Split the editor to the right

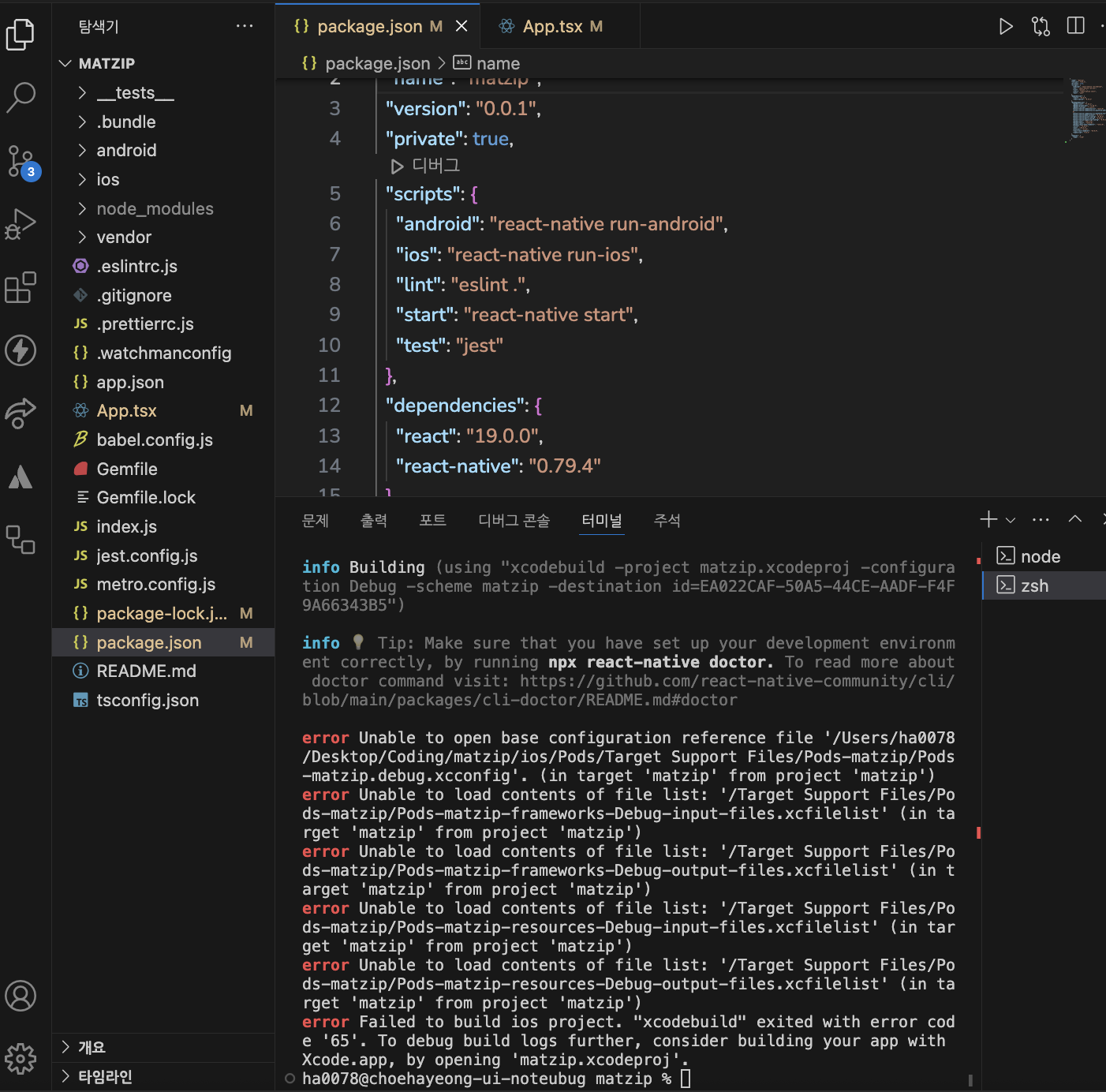coord(1075,26)
